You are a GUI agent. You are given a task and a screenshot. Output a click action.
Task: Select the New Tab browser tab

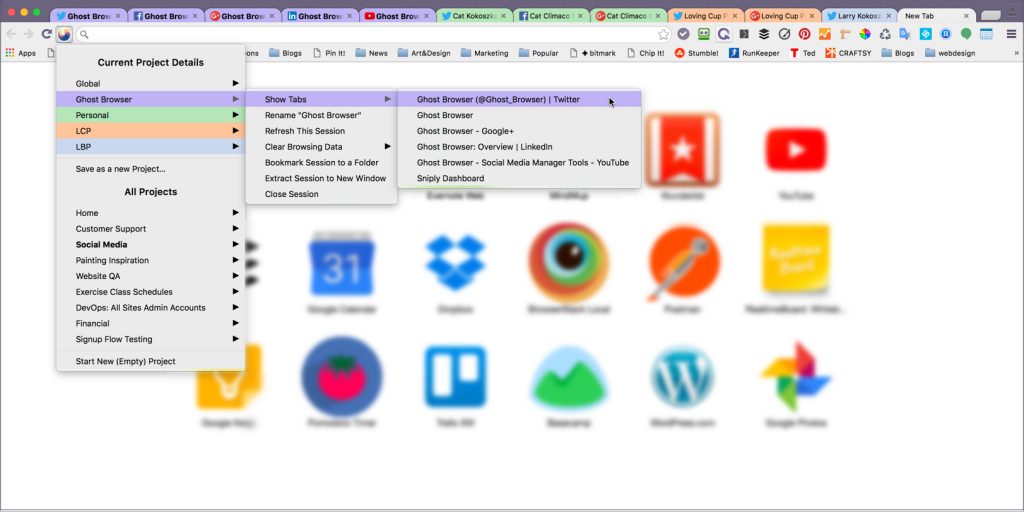tap(935, 16)
